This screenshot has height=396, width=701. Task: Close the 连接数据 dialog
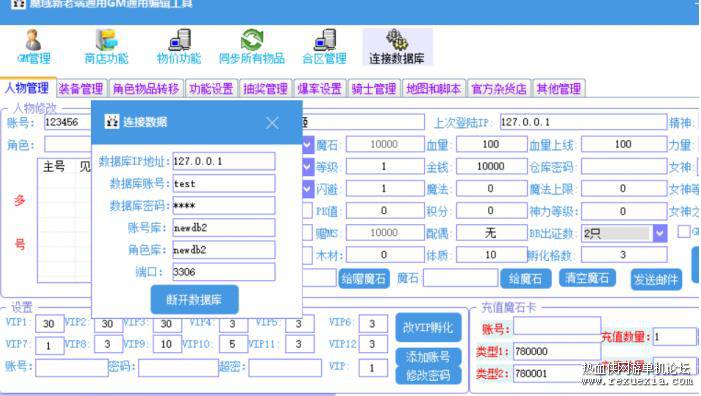(x=272, y=123)
